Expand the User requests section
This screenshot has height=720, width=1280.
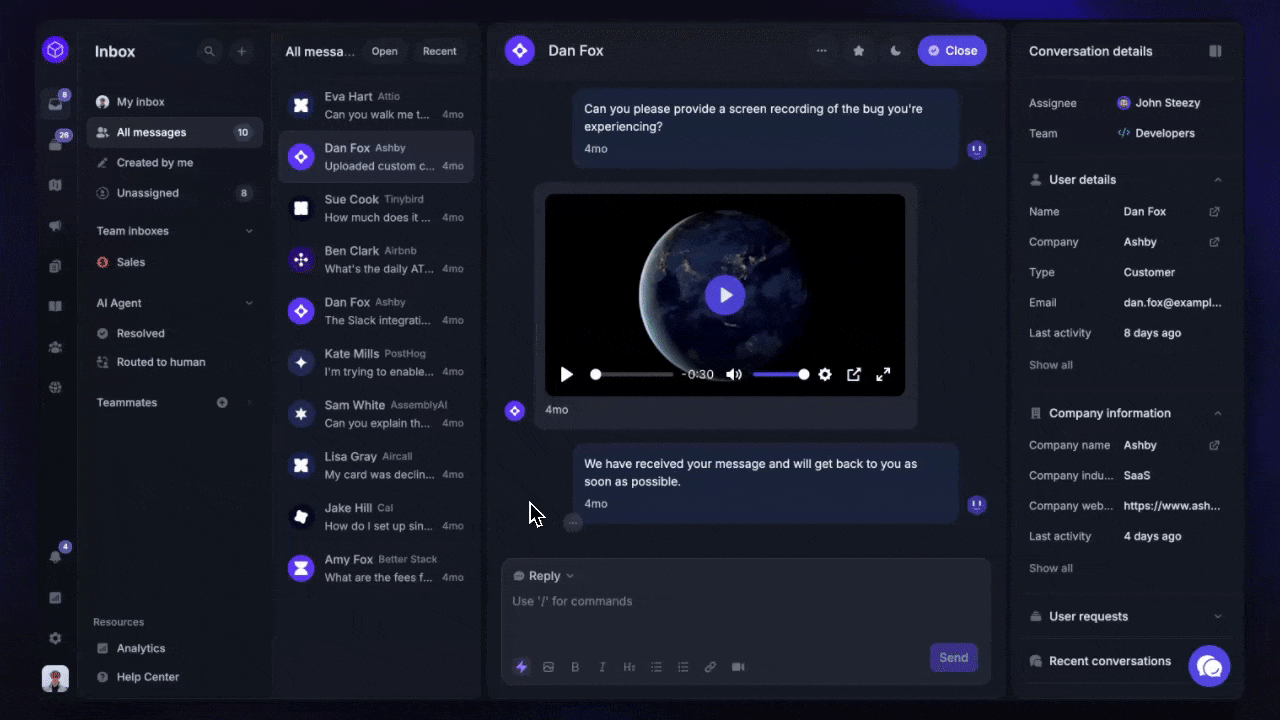[1217, 617]
